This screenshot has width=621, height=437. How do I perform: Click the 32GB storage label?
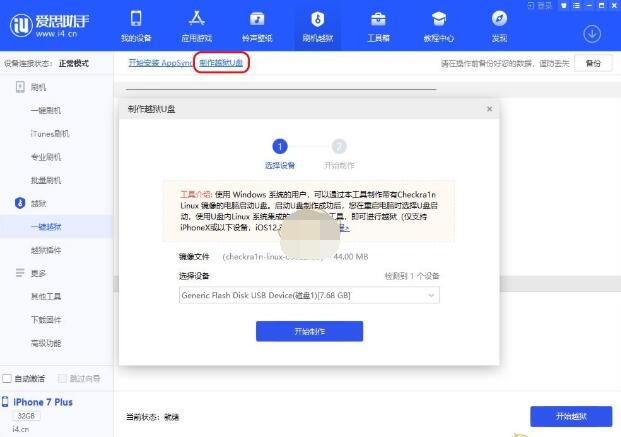coord(26,416)
